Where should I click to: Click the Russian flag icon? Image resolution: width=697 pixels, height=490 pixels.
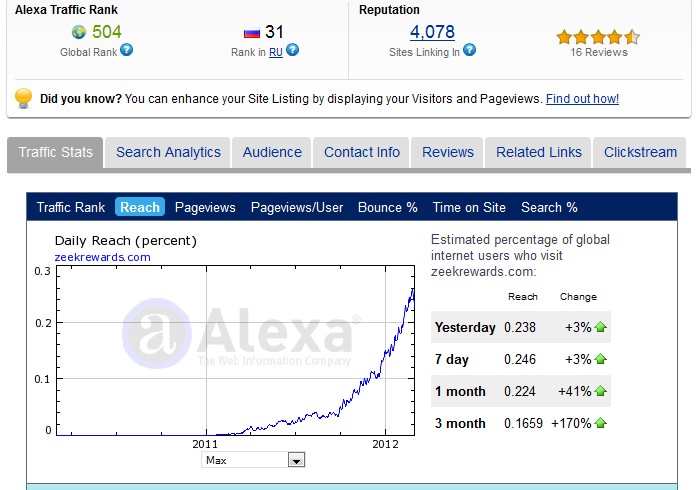coord(252,33)
